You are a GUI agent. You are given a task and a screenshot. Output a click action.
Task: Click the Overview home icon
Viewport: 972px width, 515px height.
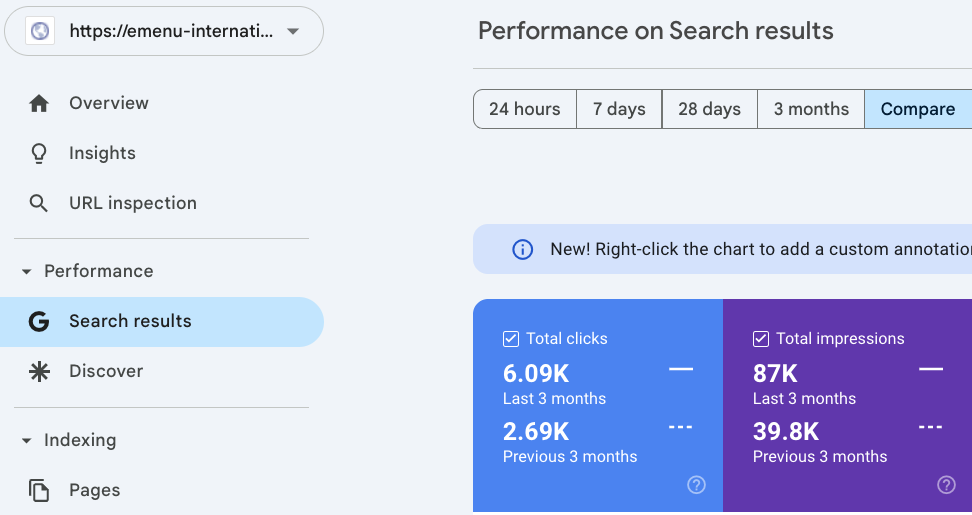point(39,104)
